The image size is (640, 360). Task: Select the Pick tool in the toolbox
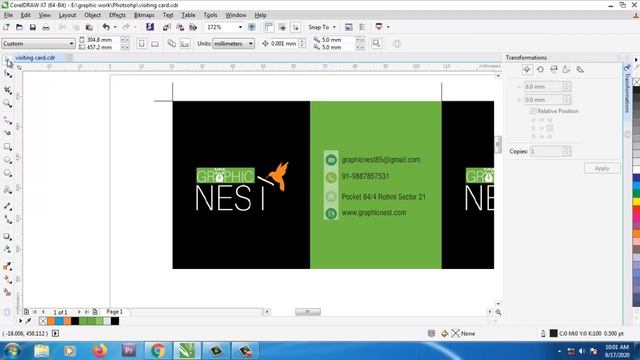pos(7,61)
